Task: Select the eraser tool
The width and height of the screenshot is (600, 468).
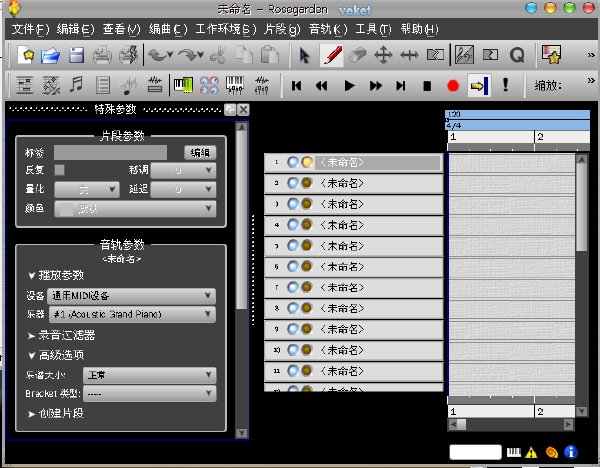Action: [357, 56]
